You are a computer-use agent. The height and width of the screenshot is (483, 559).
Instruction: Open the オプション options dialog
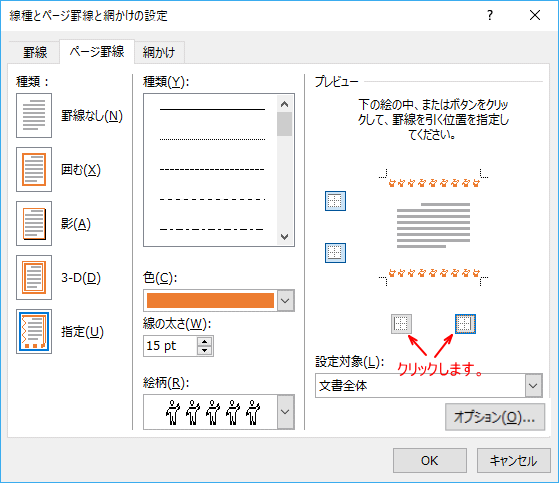(495, 417)
